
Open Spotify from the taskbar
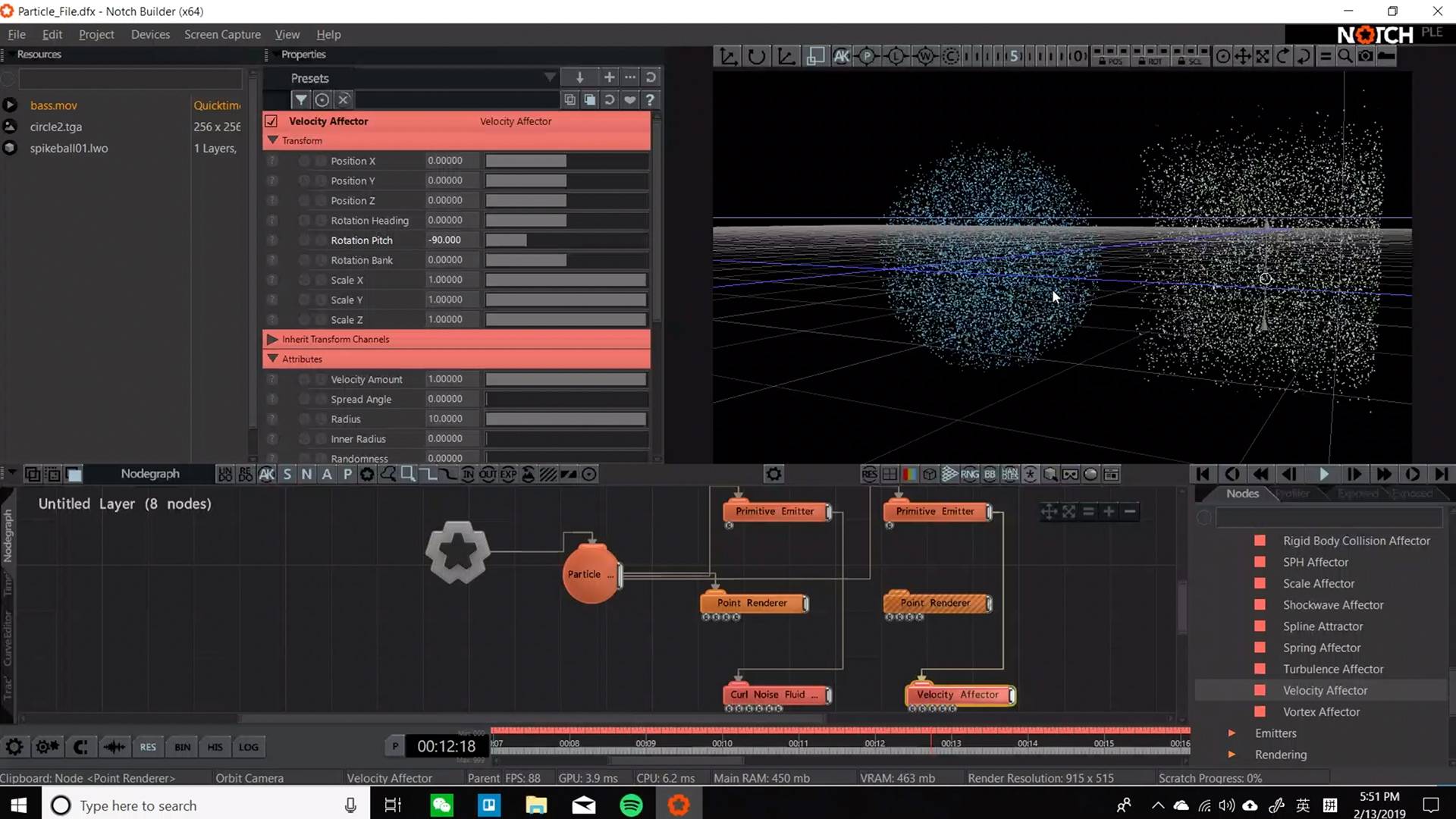[631, 805]
